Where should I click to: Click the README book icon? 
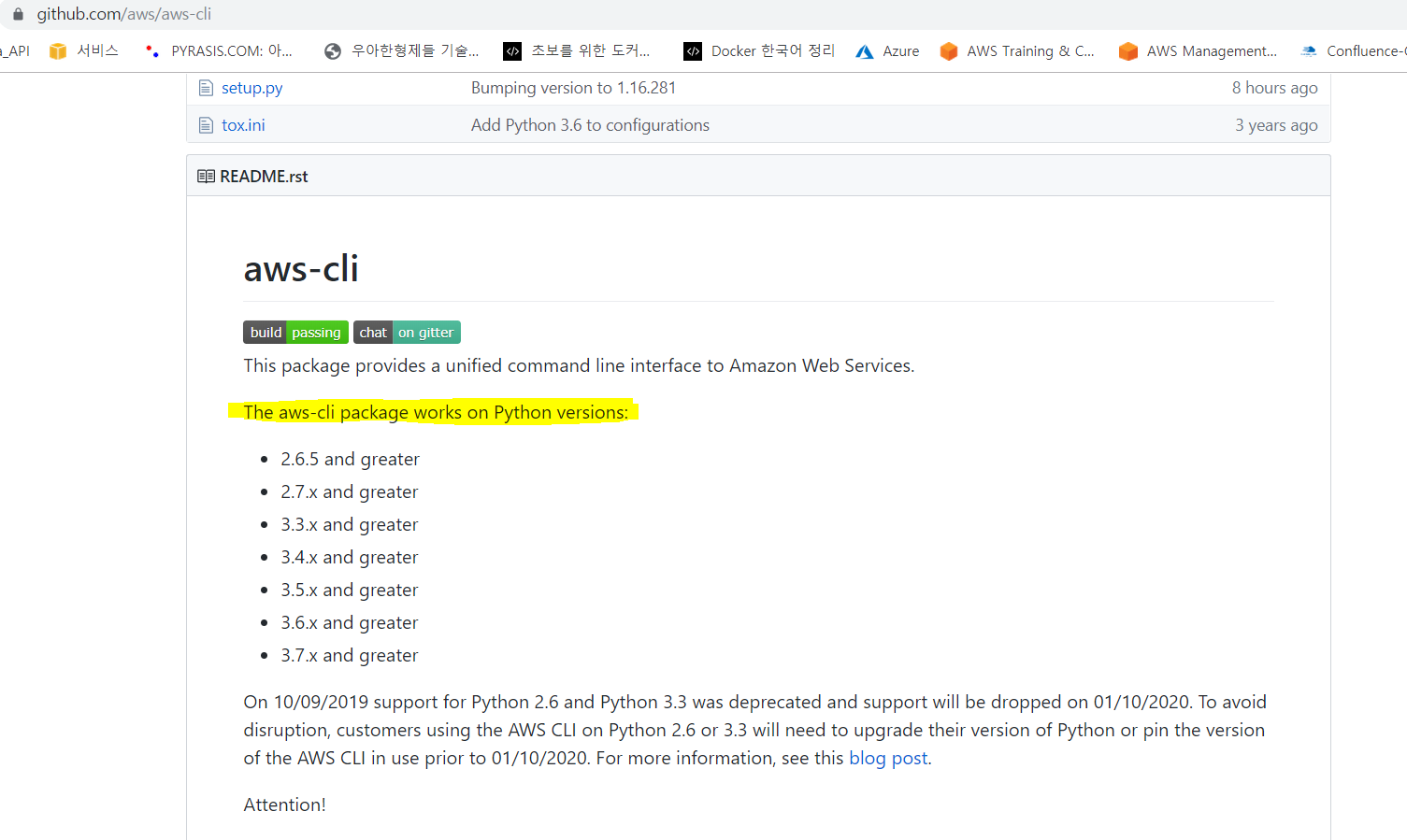(207, 177)
